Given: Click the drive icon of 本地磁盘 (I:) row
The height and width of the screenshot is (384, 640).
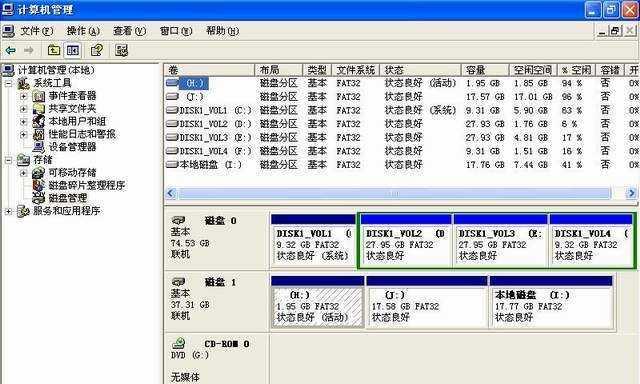Looking at the screenshot, I should point(172,164).
